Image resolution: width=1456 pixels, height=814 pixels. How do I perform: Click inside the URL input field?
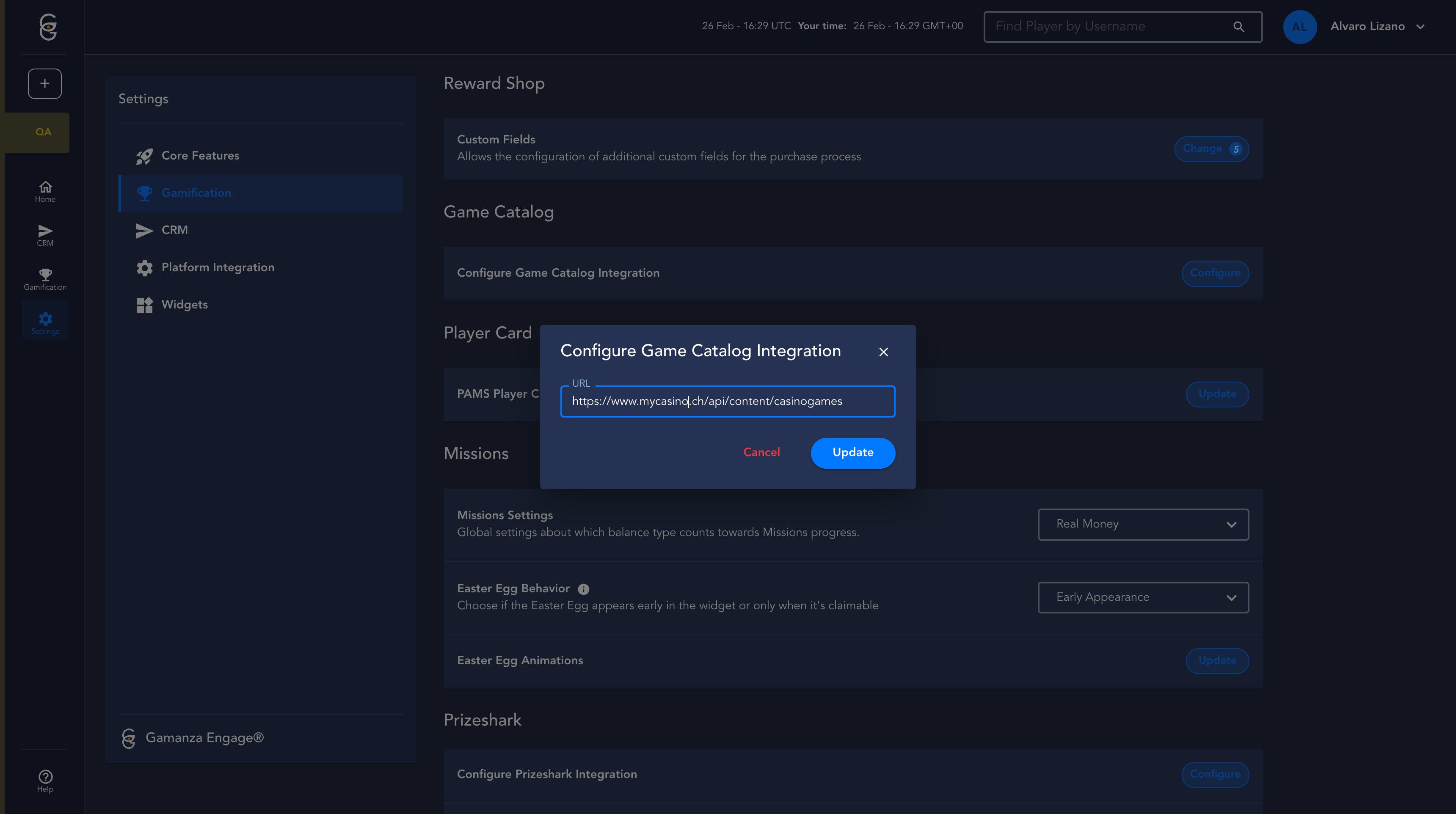click(x=727, y=401)
